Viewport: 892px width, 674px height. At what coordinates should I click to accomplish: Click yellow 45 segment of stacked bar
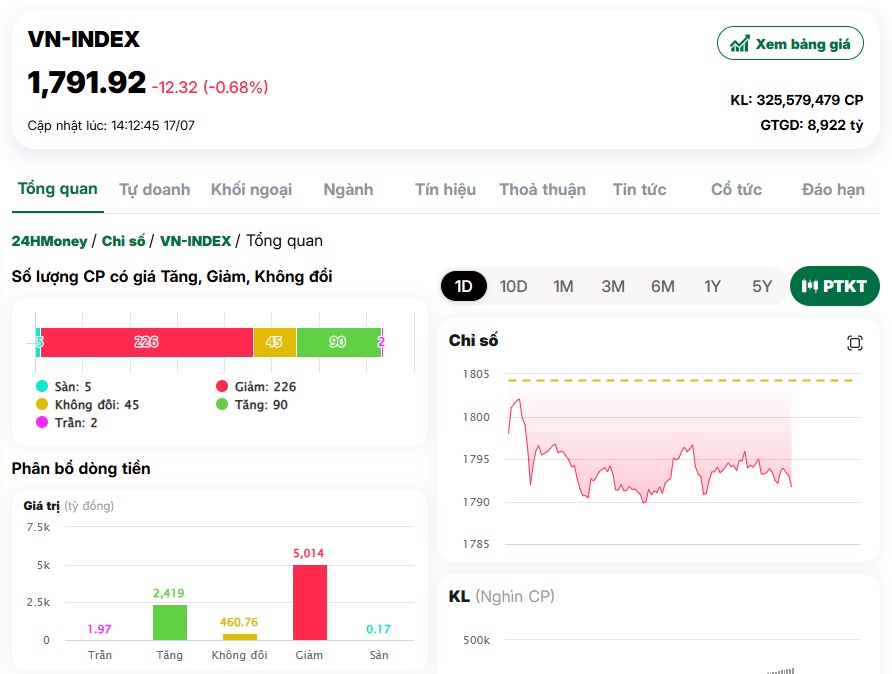click(275, 342)
